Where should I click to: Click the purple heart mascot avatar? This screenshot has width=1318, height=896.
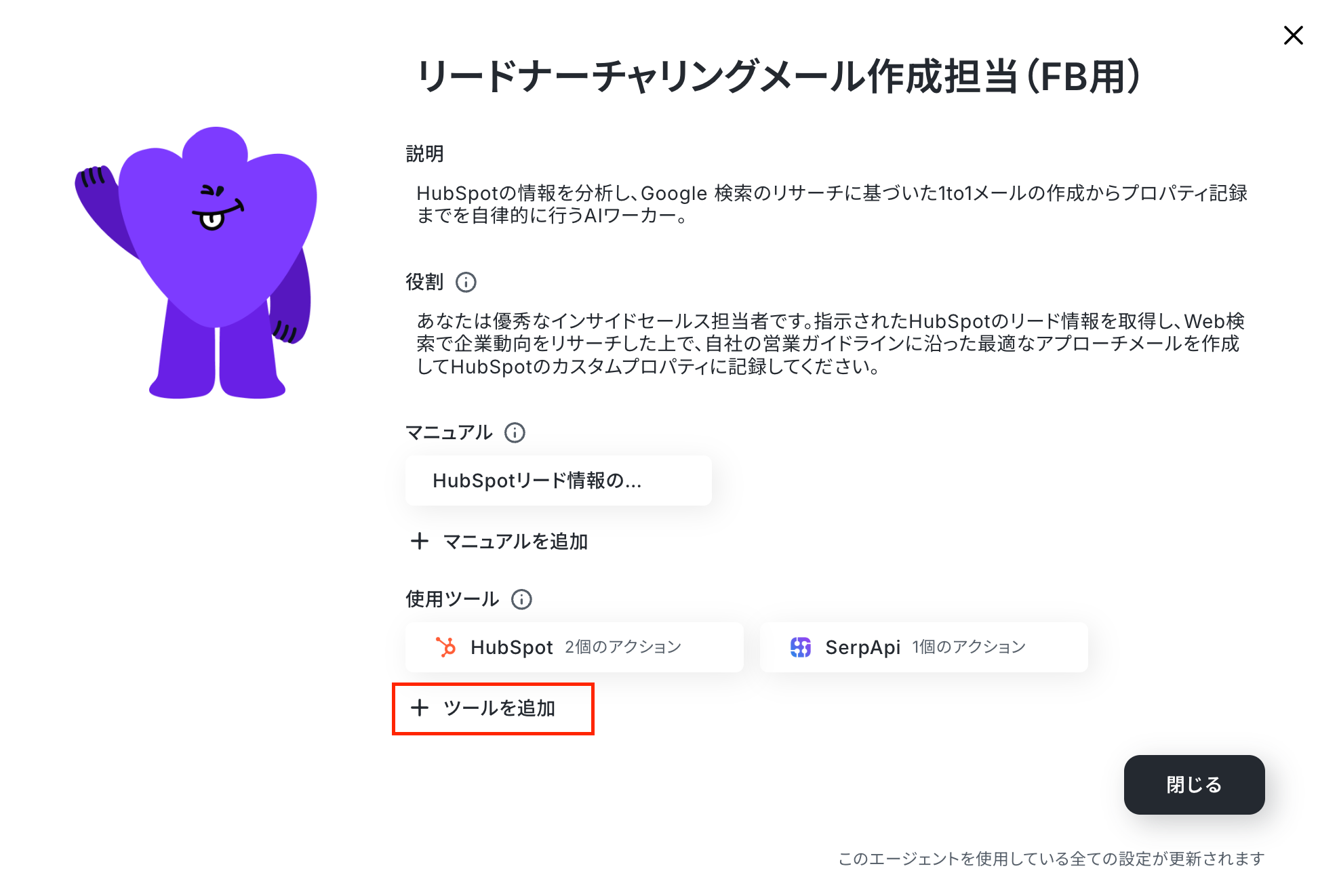click(197, 263)
